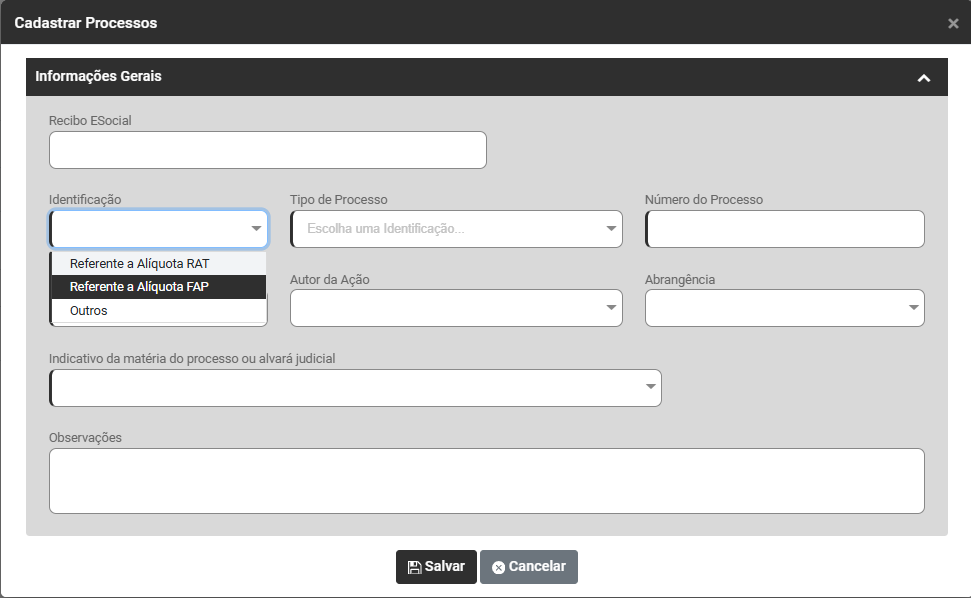
Task: Click the Observações text area
Action: pos(486,481)
